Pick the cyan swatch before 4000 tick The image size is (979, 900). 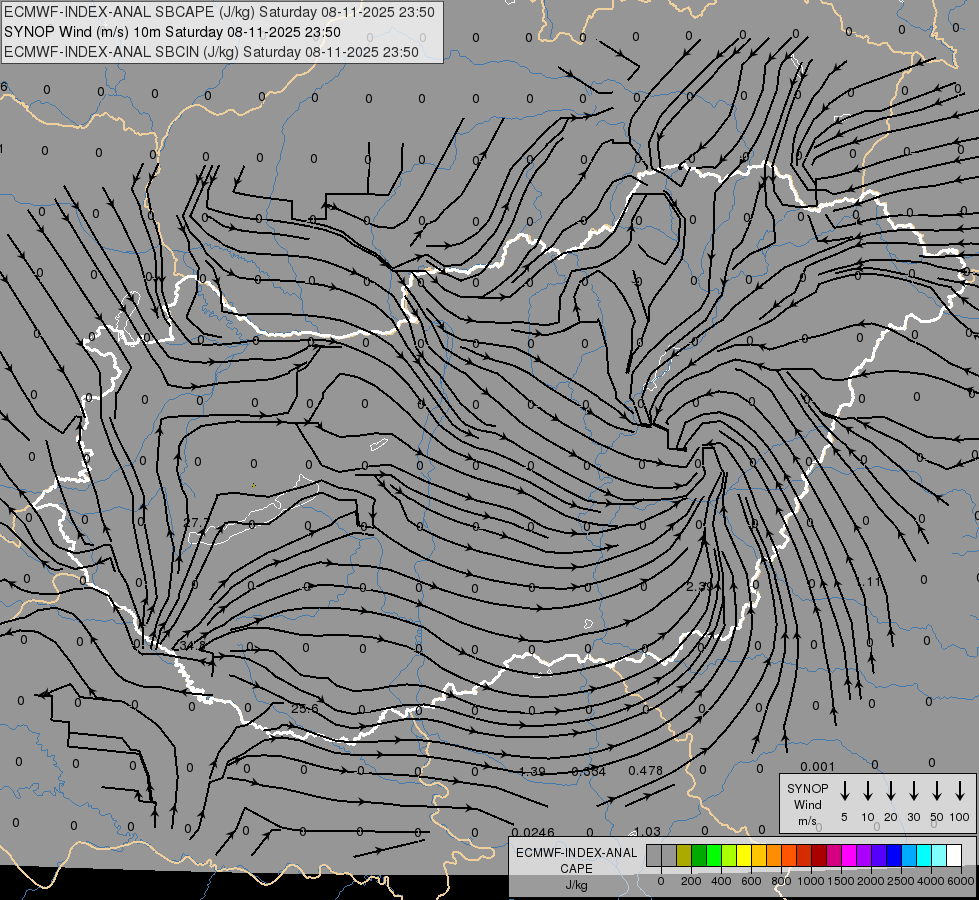924,855
